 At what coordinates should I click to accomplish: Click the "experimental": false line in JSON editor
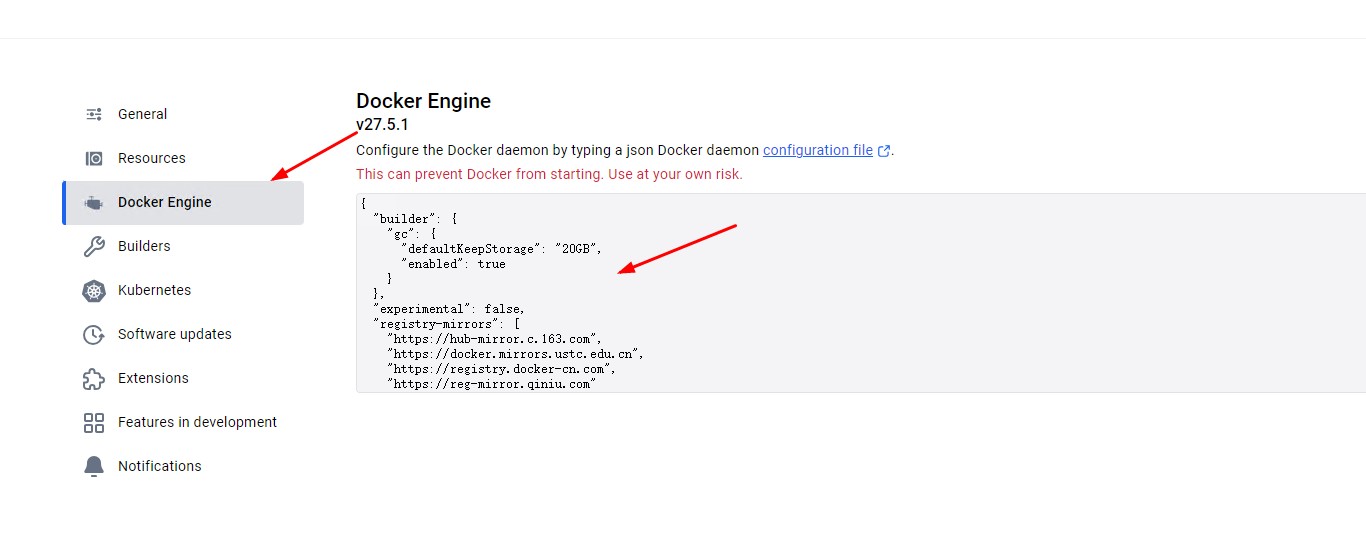[x=449, y=309]
